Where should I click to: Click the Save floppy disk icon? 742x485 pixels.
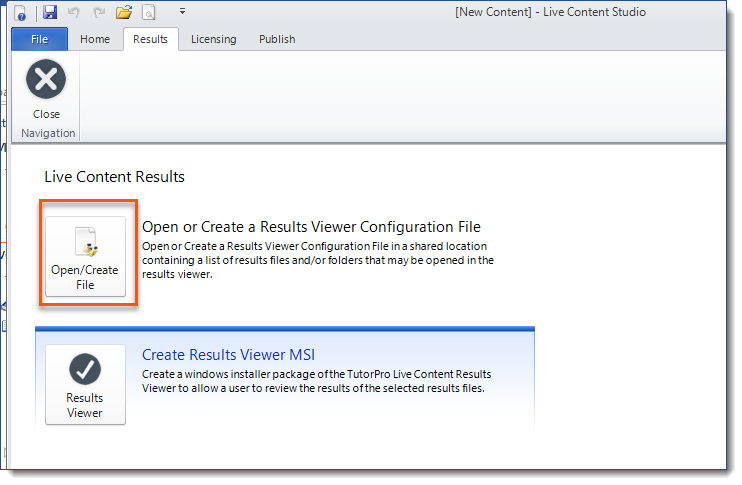(x=50, y=12)
